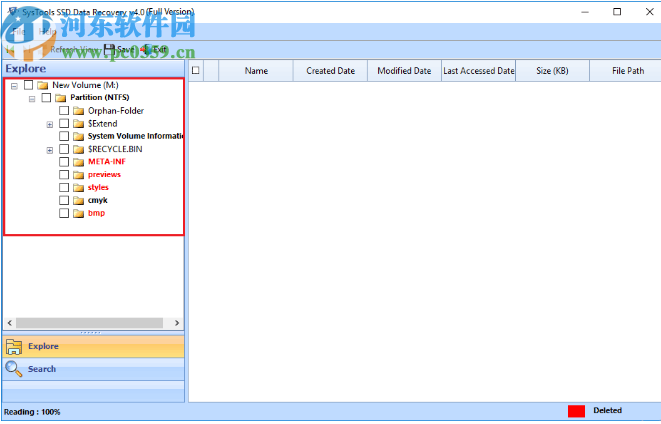Click the Explore pane folder icon

click(x=14, y=346)
